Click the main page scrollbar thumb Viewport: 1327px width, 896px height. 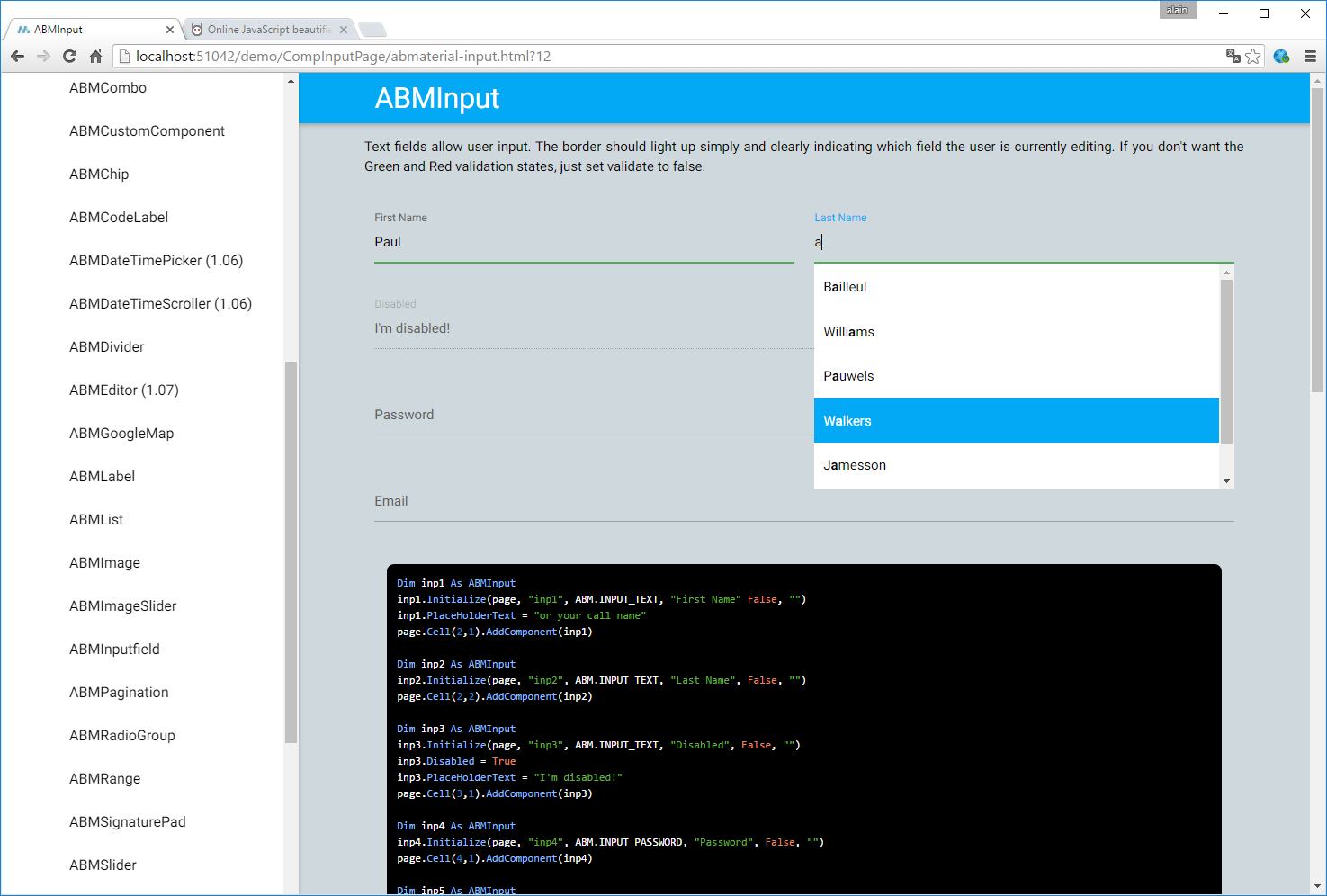1318,240
